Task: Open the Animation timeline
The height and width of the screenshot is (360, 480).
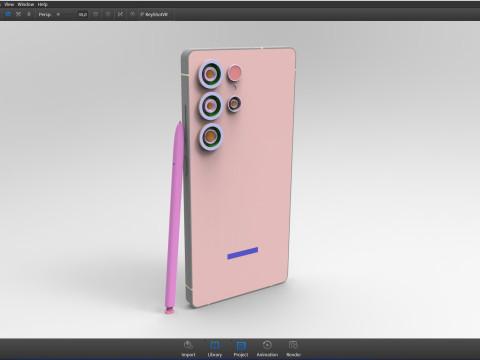Action: [267, 349]
